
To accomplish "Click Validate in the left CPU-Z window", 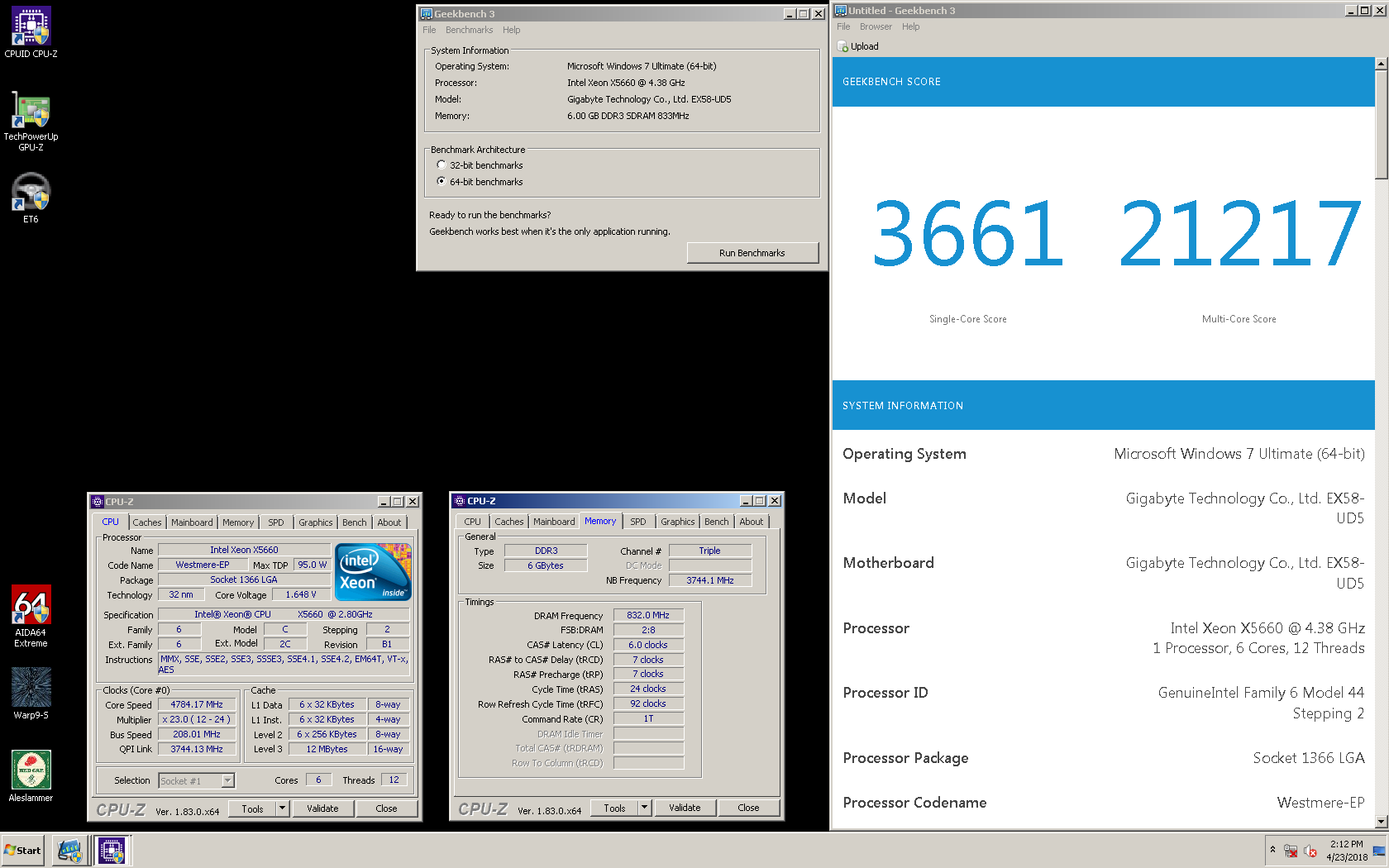I will coord(322,808).
